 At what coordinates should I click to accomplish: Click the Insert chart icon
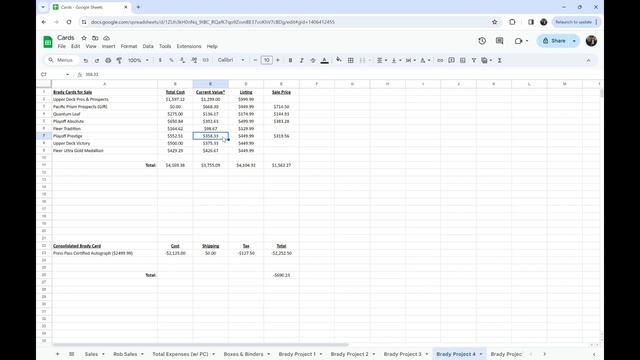(x=462, y=60)
